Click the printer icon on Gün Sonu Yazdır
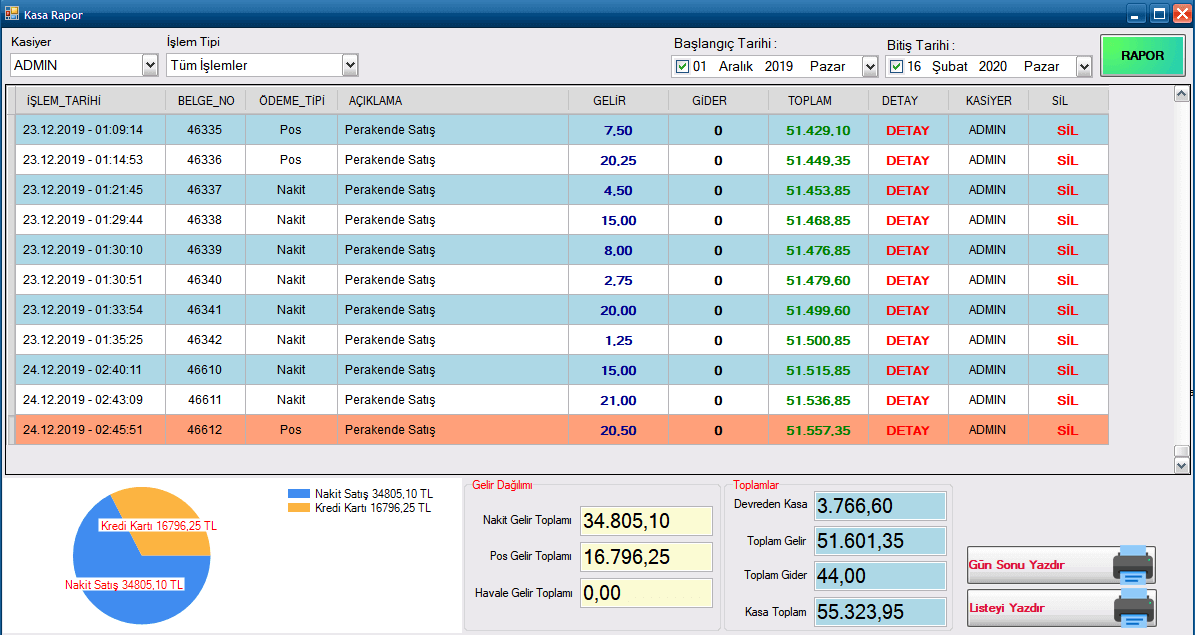Image resolution: width=1195 pixels, height=635 pixels. [x=1133, y=565]
